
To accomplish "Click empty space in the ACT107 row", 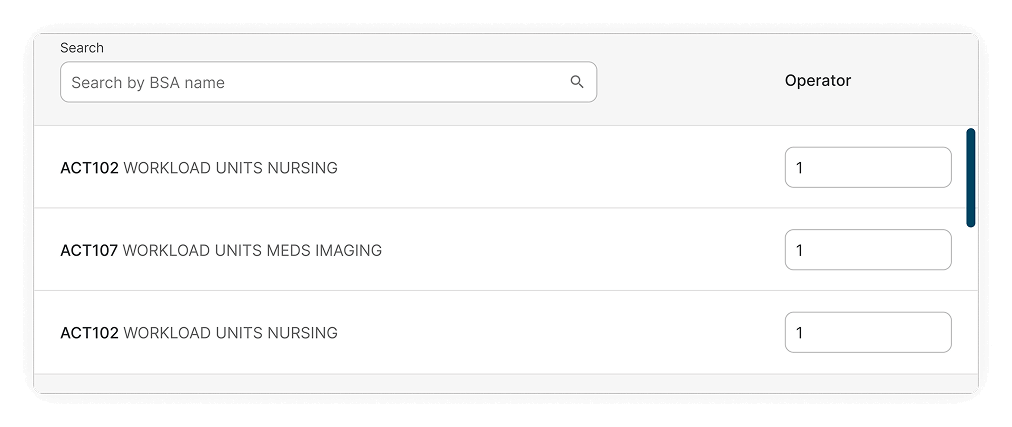I will [580, 250].
